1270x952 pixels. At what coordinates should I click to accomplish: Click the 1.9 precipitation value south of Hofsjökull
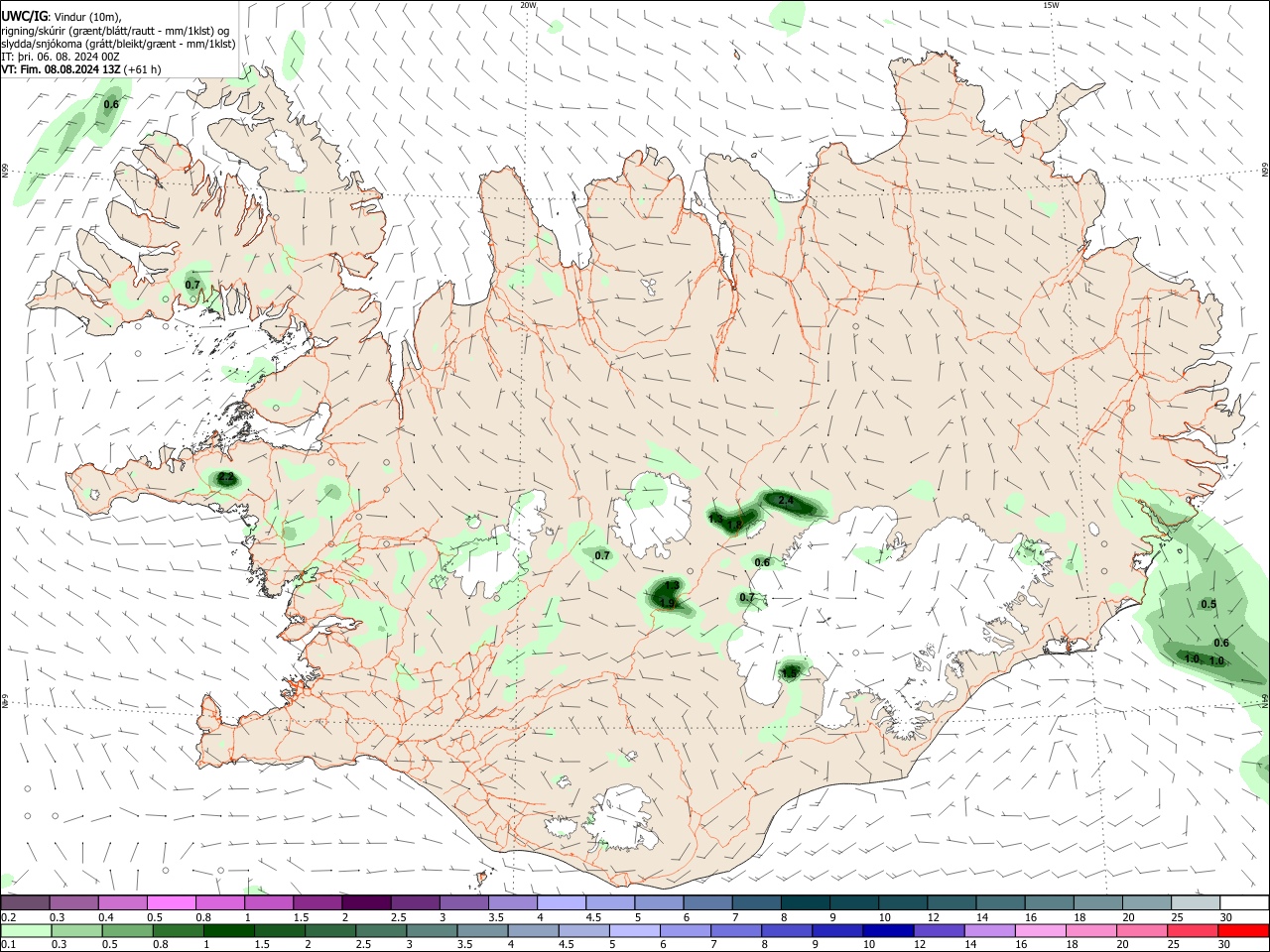tap(668, 603)
